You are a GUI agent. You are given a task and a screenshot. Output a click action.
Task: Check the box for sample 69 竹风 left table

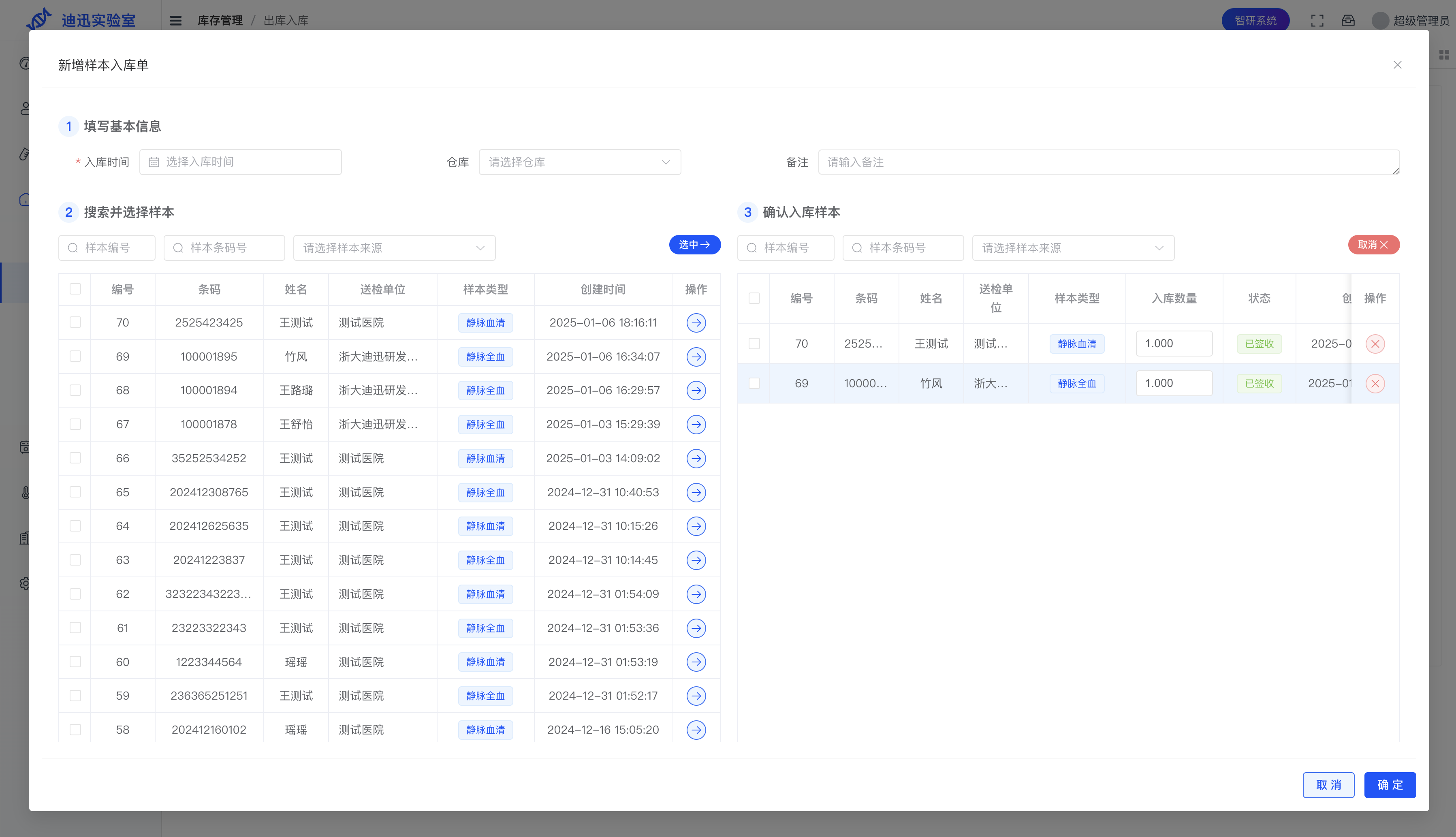(x=75, y=356)
